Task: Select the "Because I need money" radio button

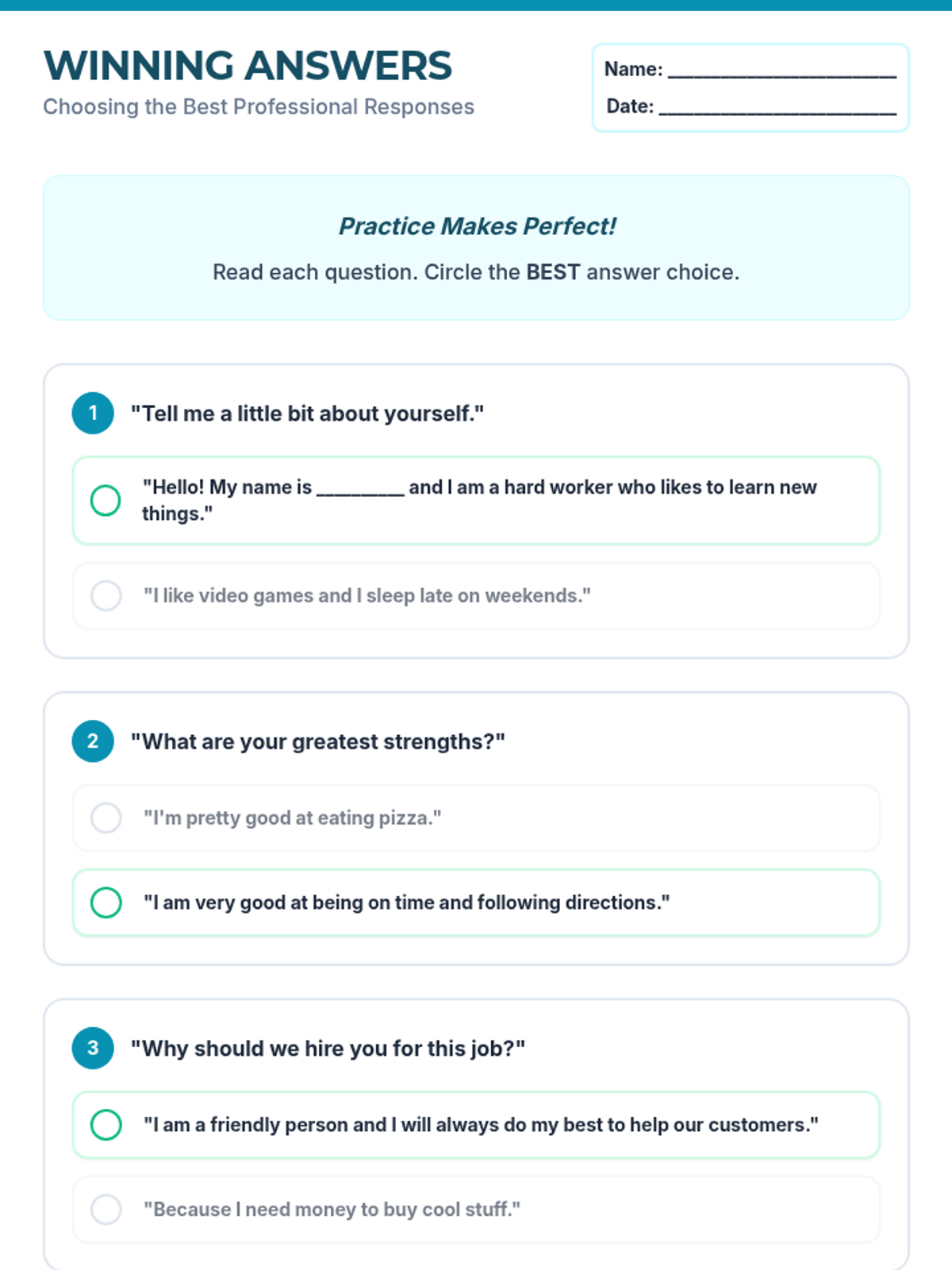Action: coord(106,1210)
